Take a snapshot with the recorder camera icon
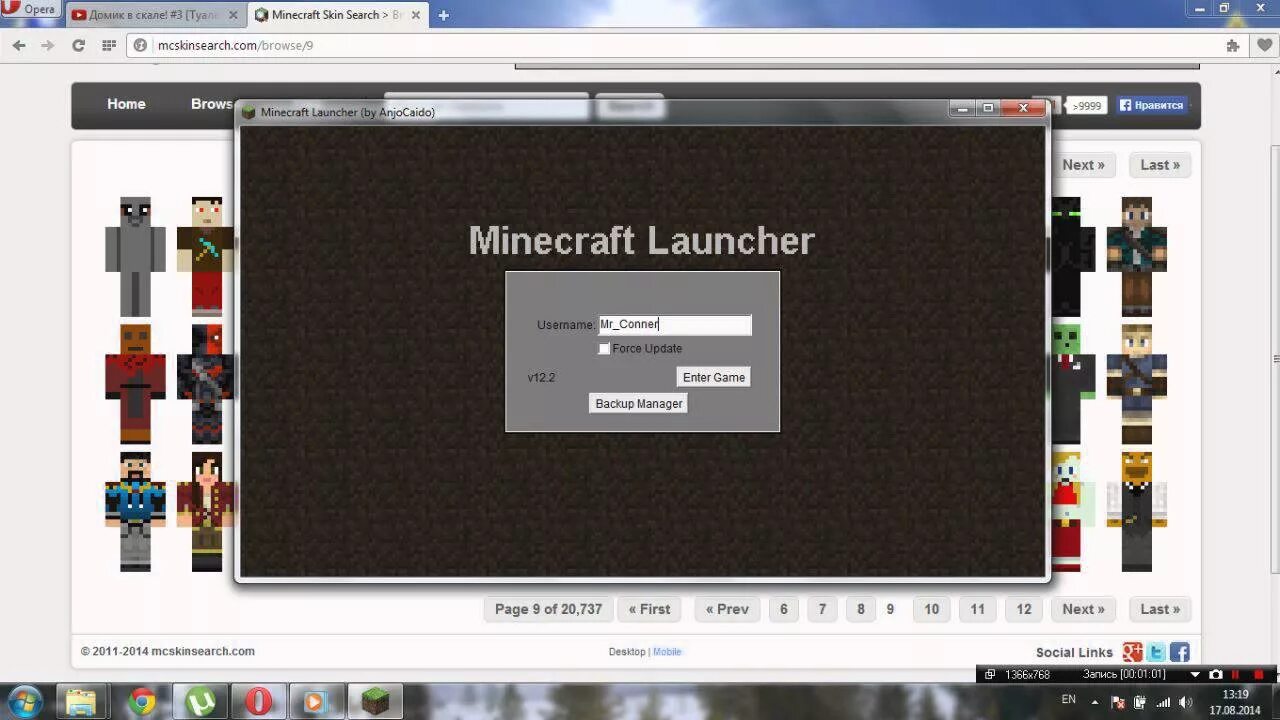1280x720 pixels. [1216, 675]
